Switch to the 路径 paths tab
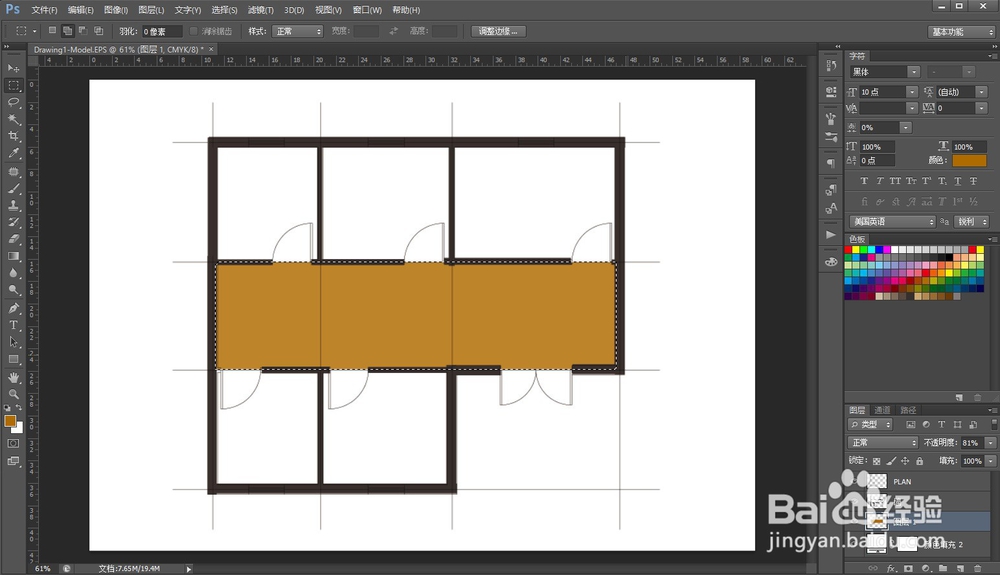Screen dimensions: 1000x575 click(x=908, y=410)
